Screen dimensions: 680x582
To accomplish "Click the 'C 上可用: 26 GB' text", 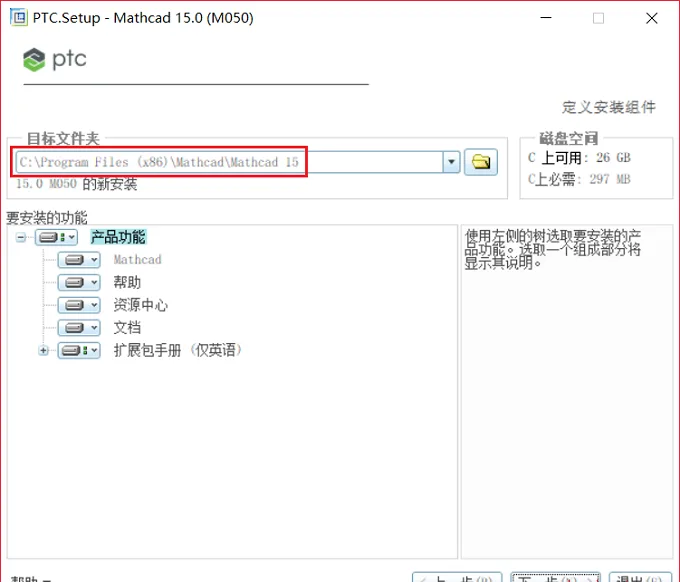I will pyautogui.click(x=579, y=157).
